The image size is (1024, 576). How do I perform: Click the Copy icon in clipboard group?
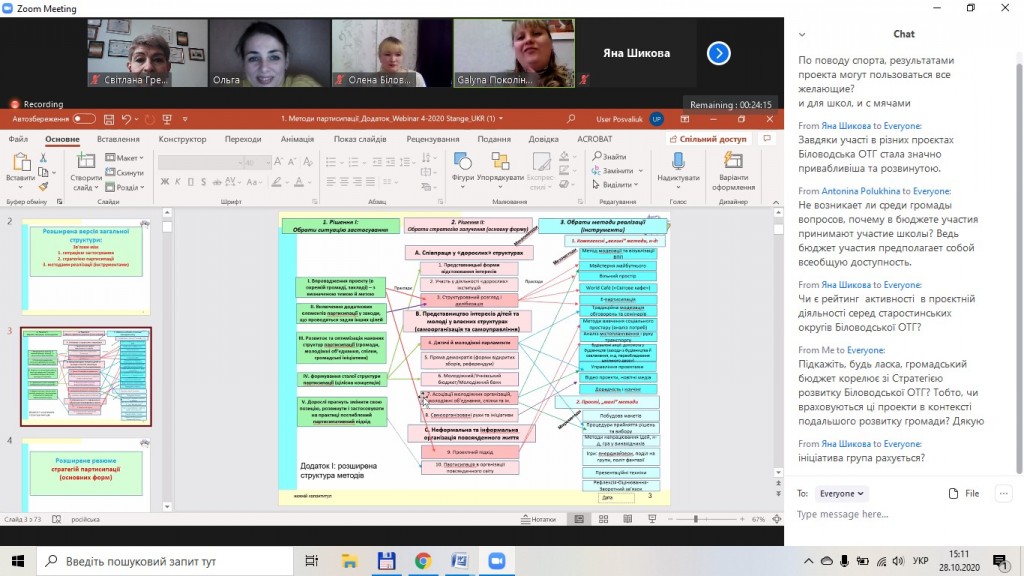pyautogui.click(x=43, y=172)
